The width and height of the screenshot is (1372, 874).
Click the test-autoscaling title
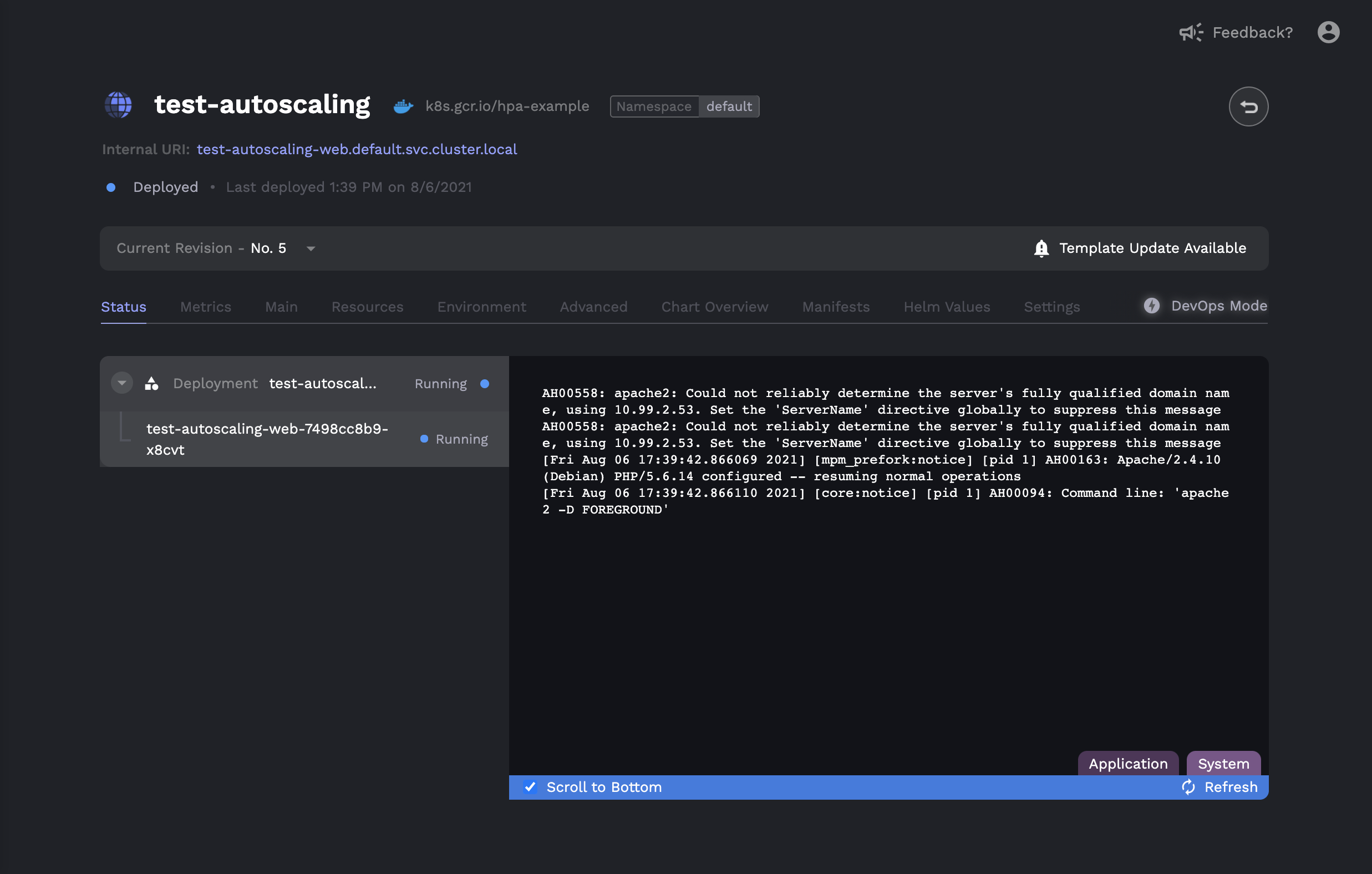click(262, 105)
